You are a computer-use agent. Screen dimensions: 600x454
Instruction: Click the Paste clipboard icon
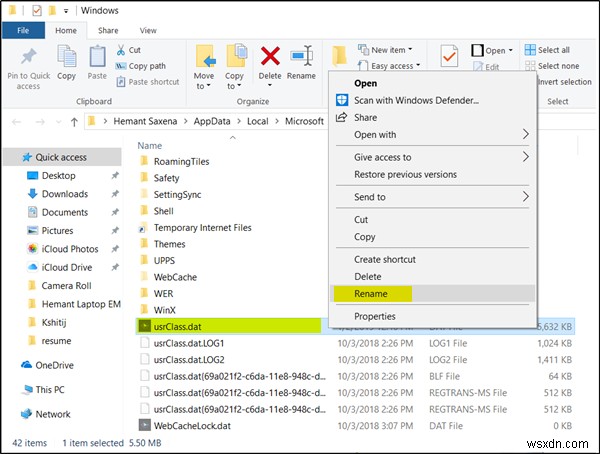[97, 56]
